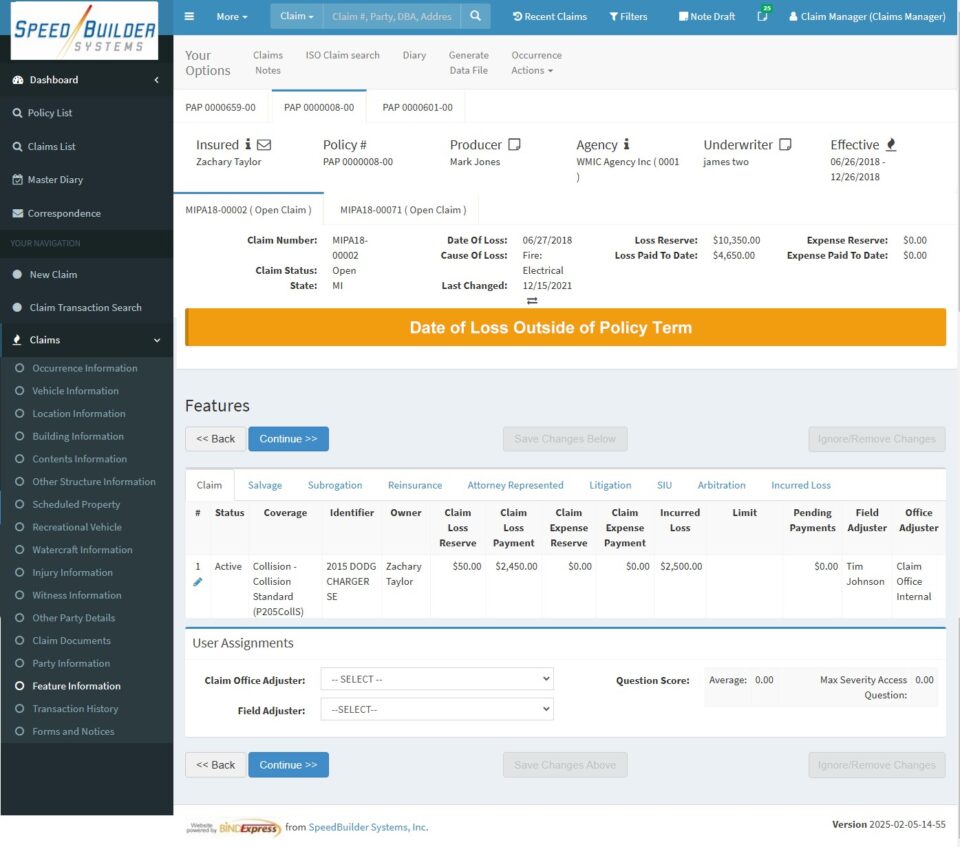Open Party Information page

point(71,663)
